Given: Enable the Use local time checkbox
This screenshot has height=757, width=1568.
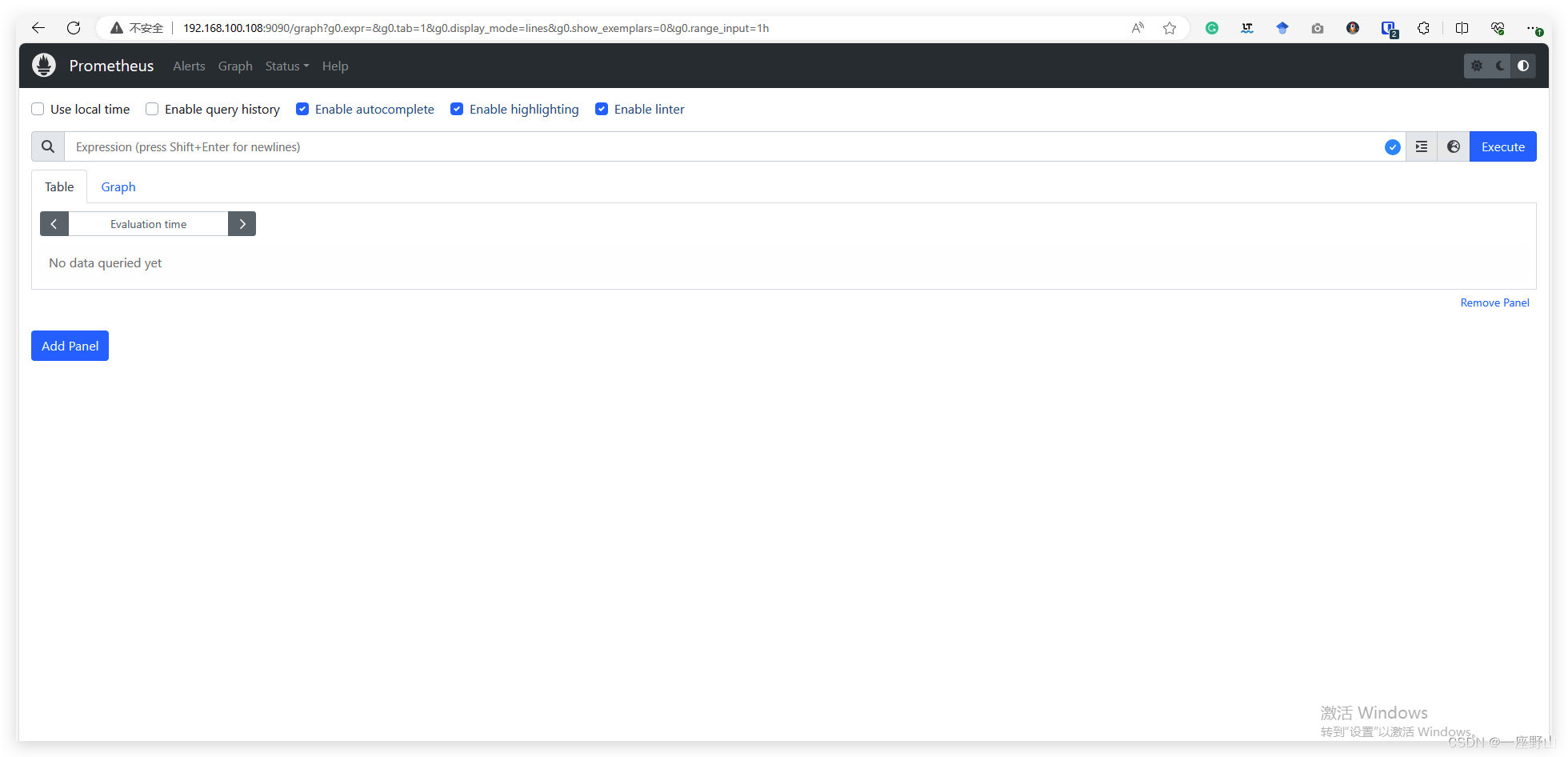Looking at the screenshot, I should click(38, 109).
